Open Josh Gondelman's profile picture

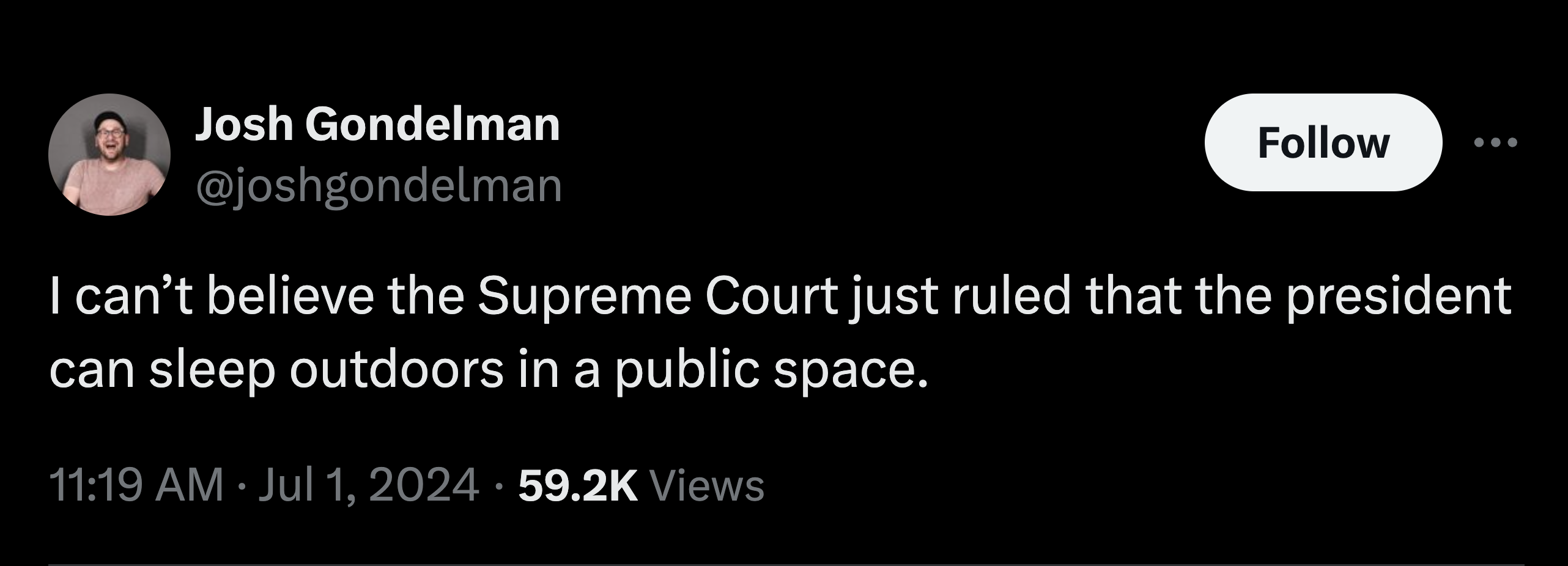tap(109, 154)
